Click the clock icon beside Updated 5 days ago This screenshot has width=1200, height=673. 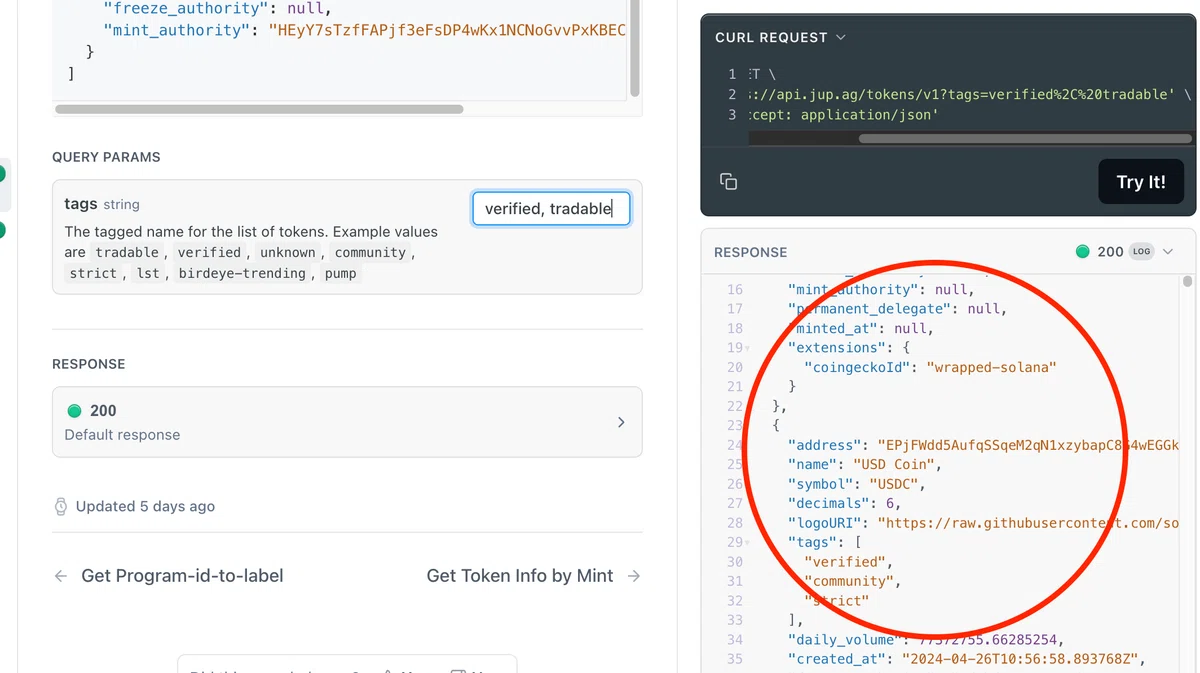point(61,506)
